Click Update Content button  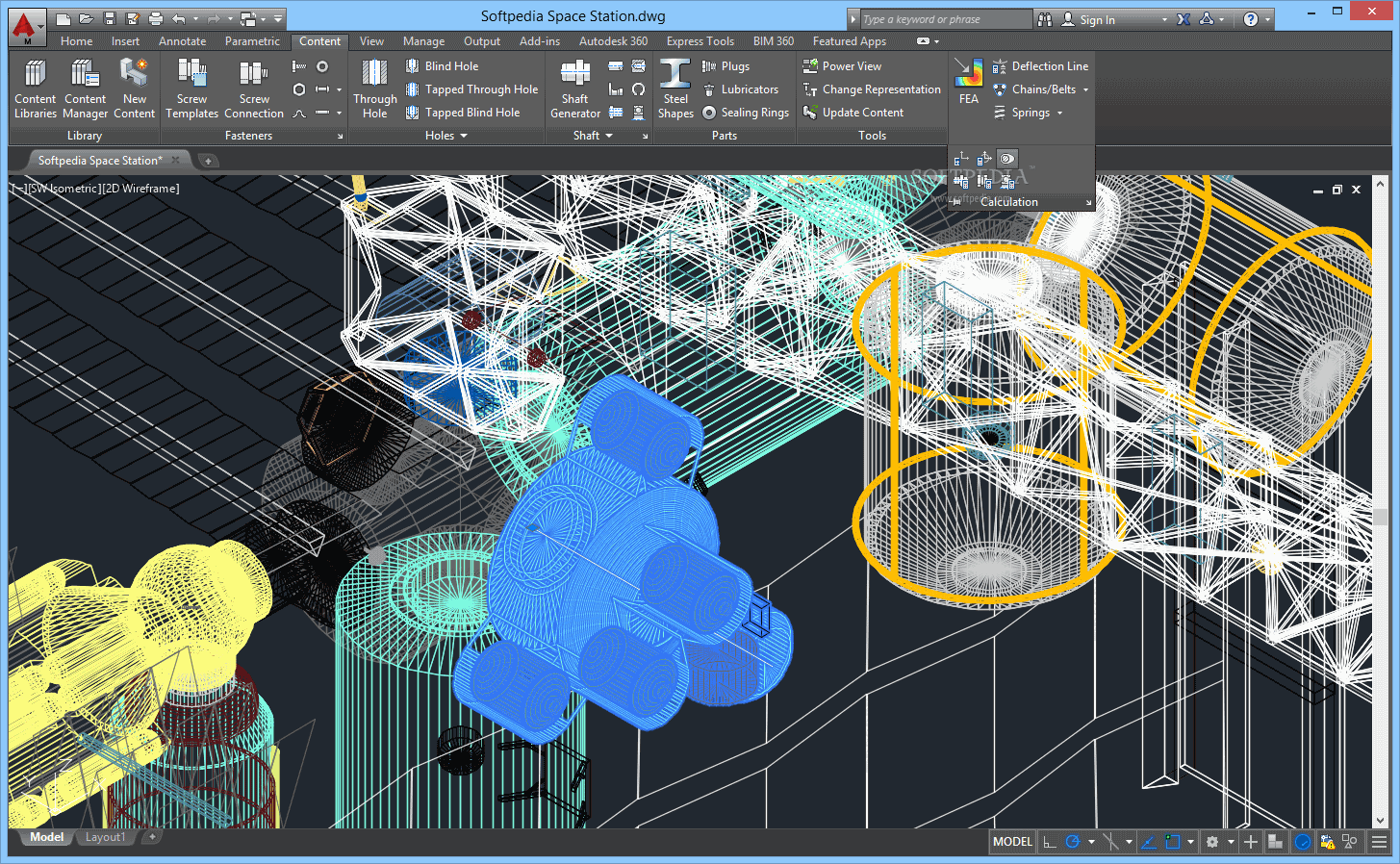click(x=853, y=113)
